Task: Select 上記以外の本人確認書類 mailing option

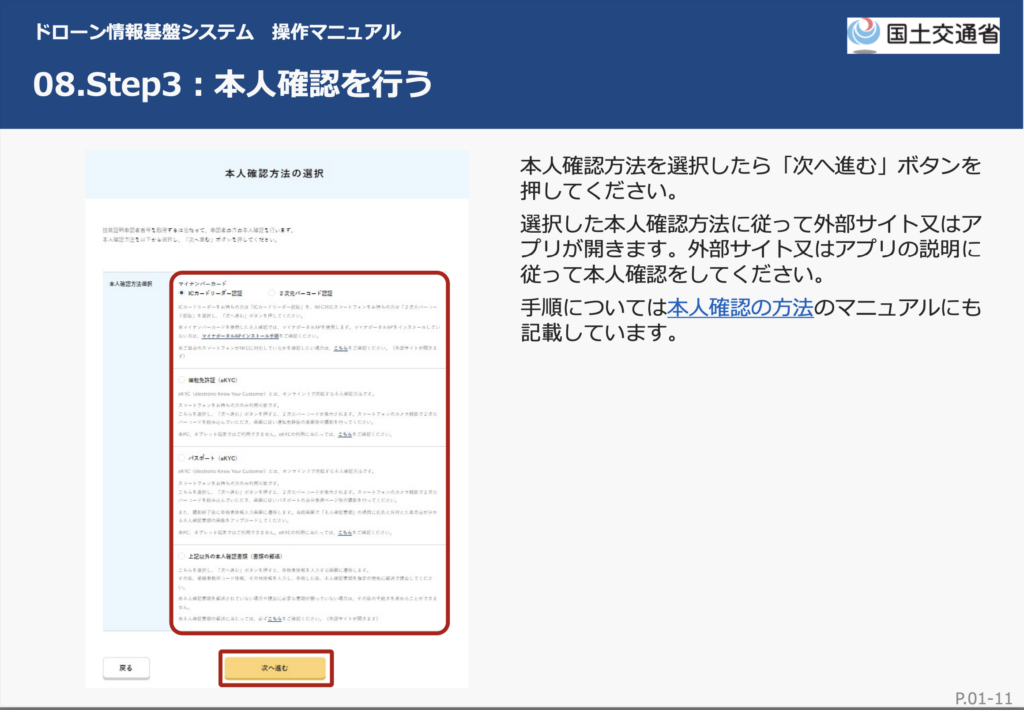Action: coord(180,556)
